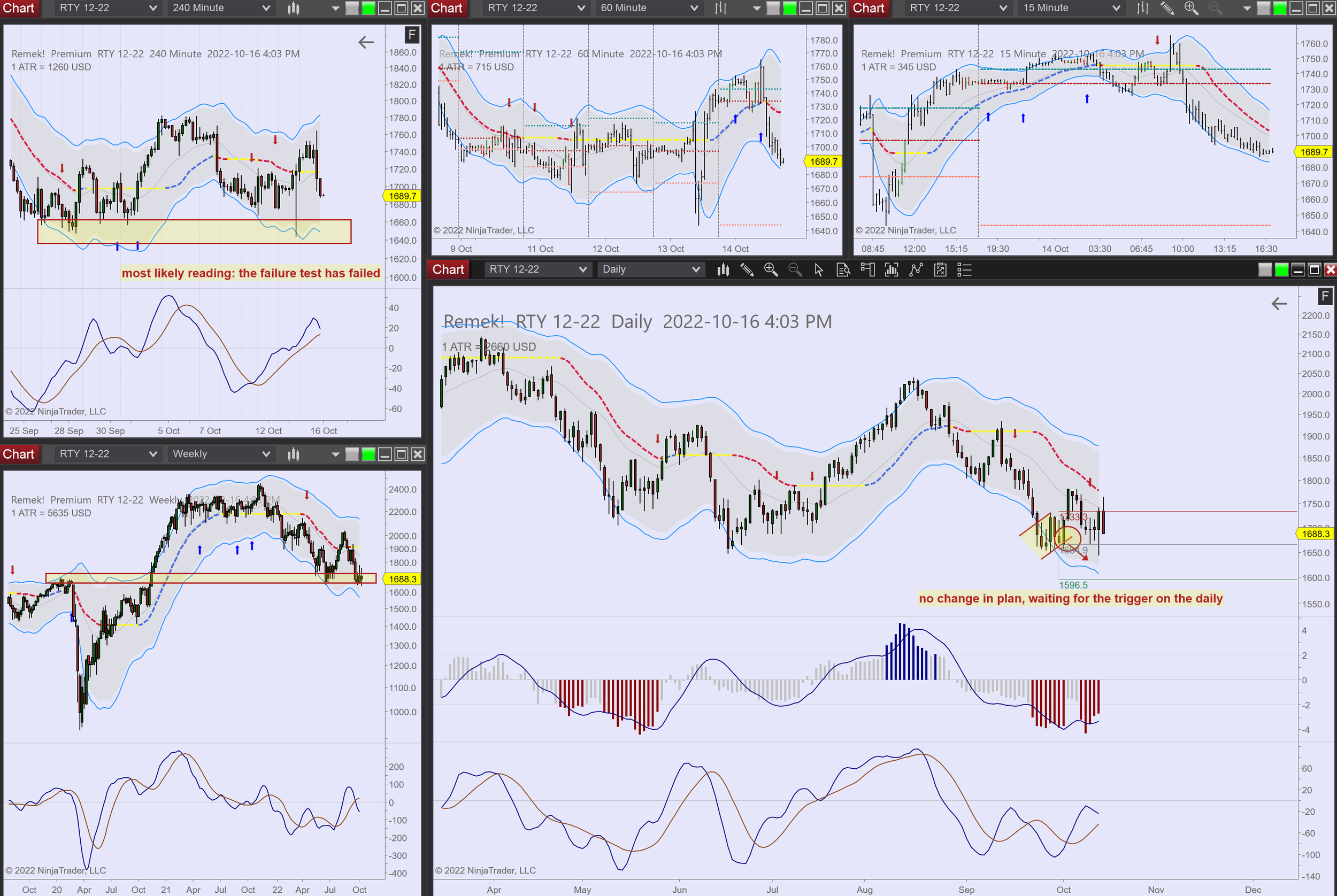Click the F button on Daily chart
This screenshot has height=896, width=1337.
click(x=1324, y=296)
